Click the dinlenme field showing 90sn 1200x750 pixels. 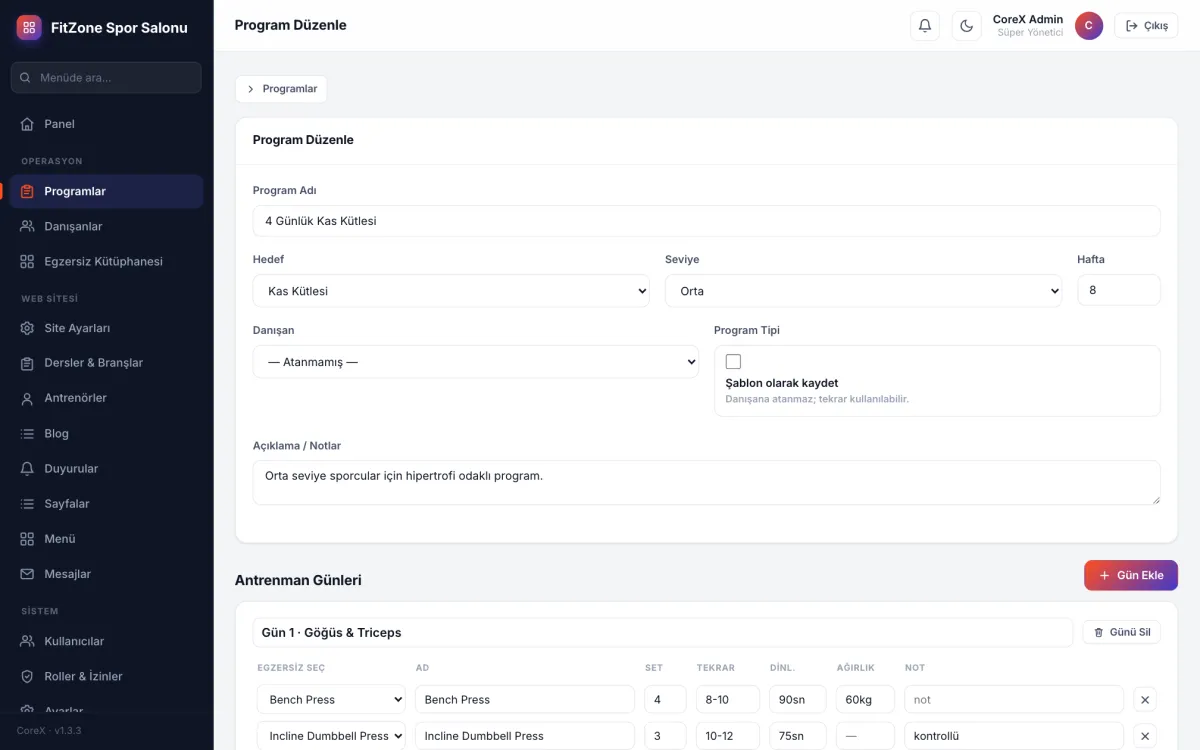click(x=798, y=700)
